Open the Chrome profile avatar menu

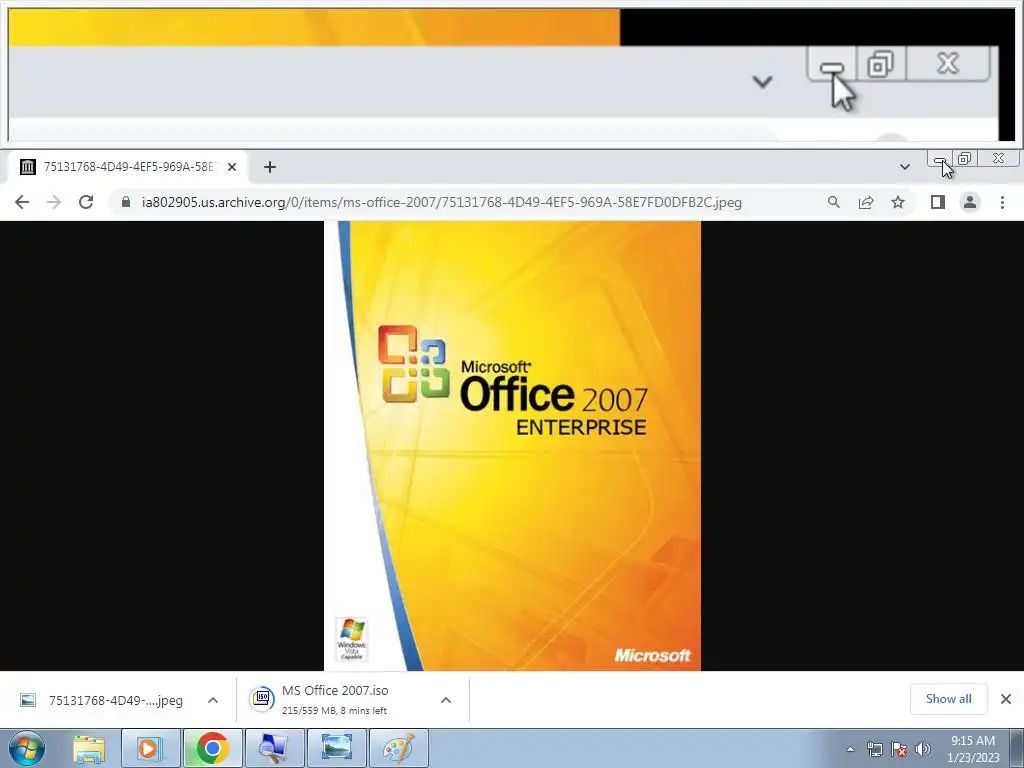[970, 202]
